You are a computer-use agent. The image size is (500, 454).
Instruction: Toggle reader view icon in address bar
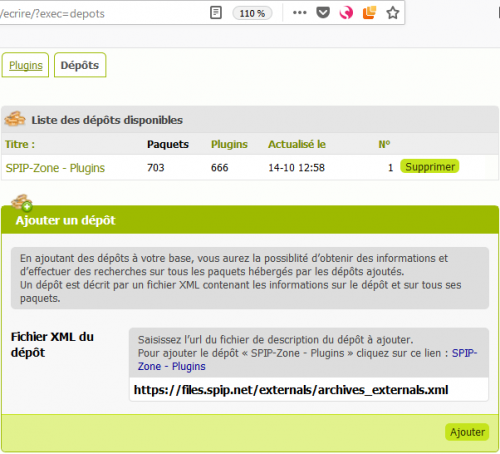click(216, 13)
